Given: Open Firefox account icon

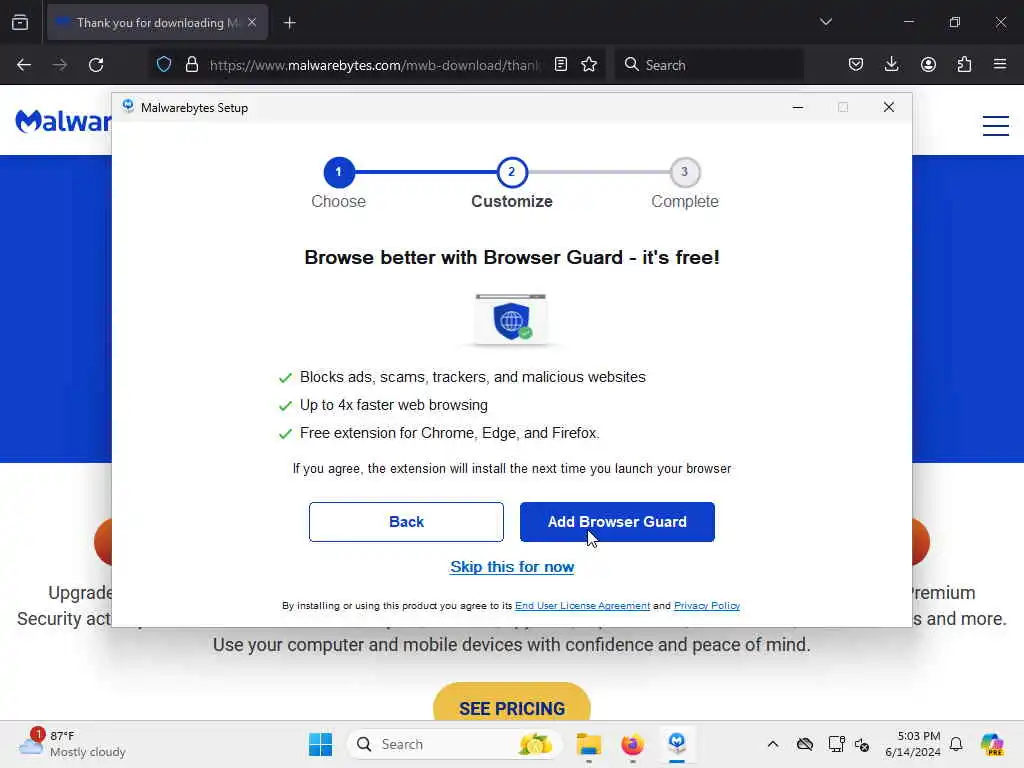Looking at the screenshot, I should tap(928, 64).
